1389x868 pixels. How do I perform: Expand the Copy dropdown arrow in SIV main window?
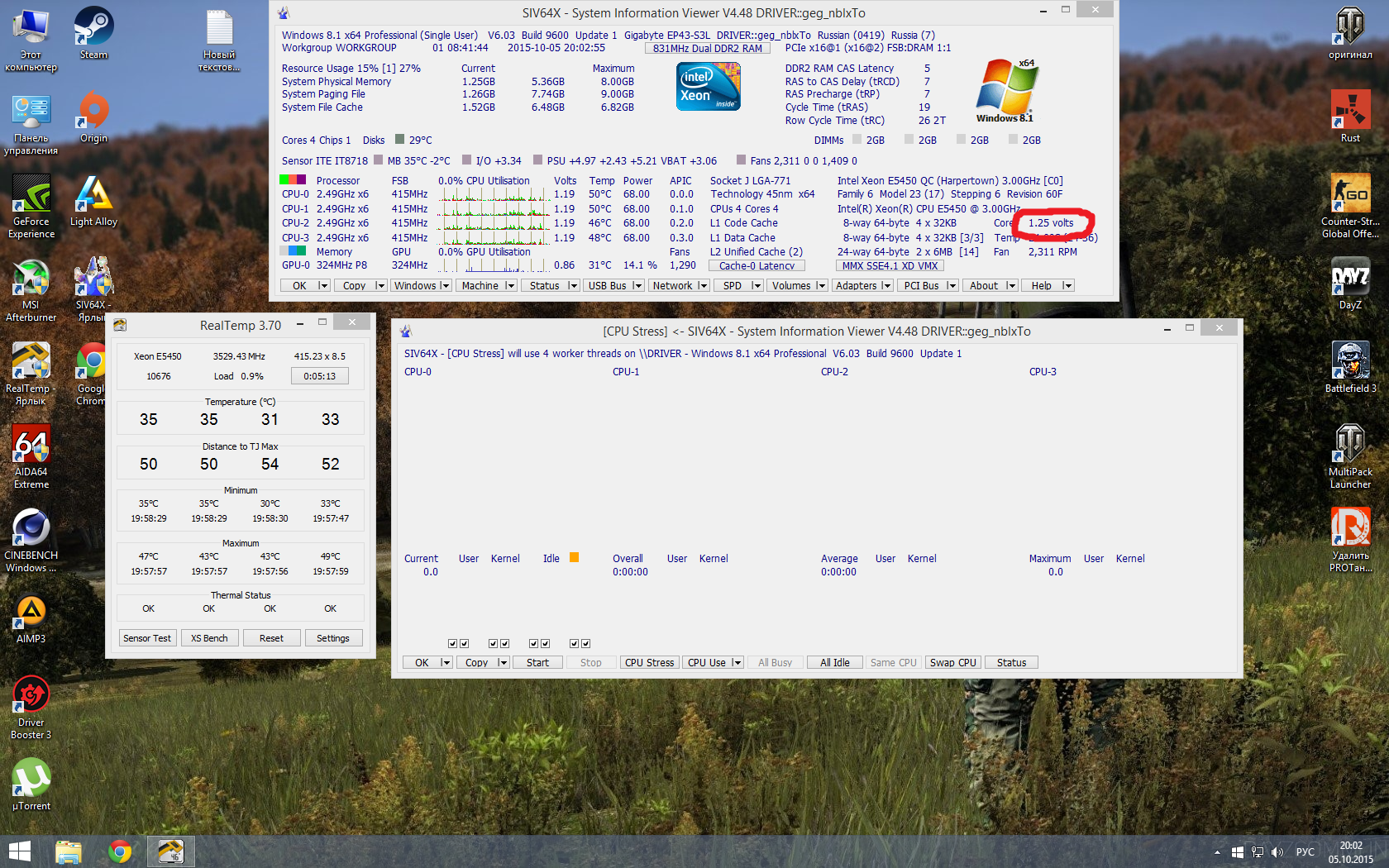(x=380, y=286)
